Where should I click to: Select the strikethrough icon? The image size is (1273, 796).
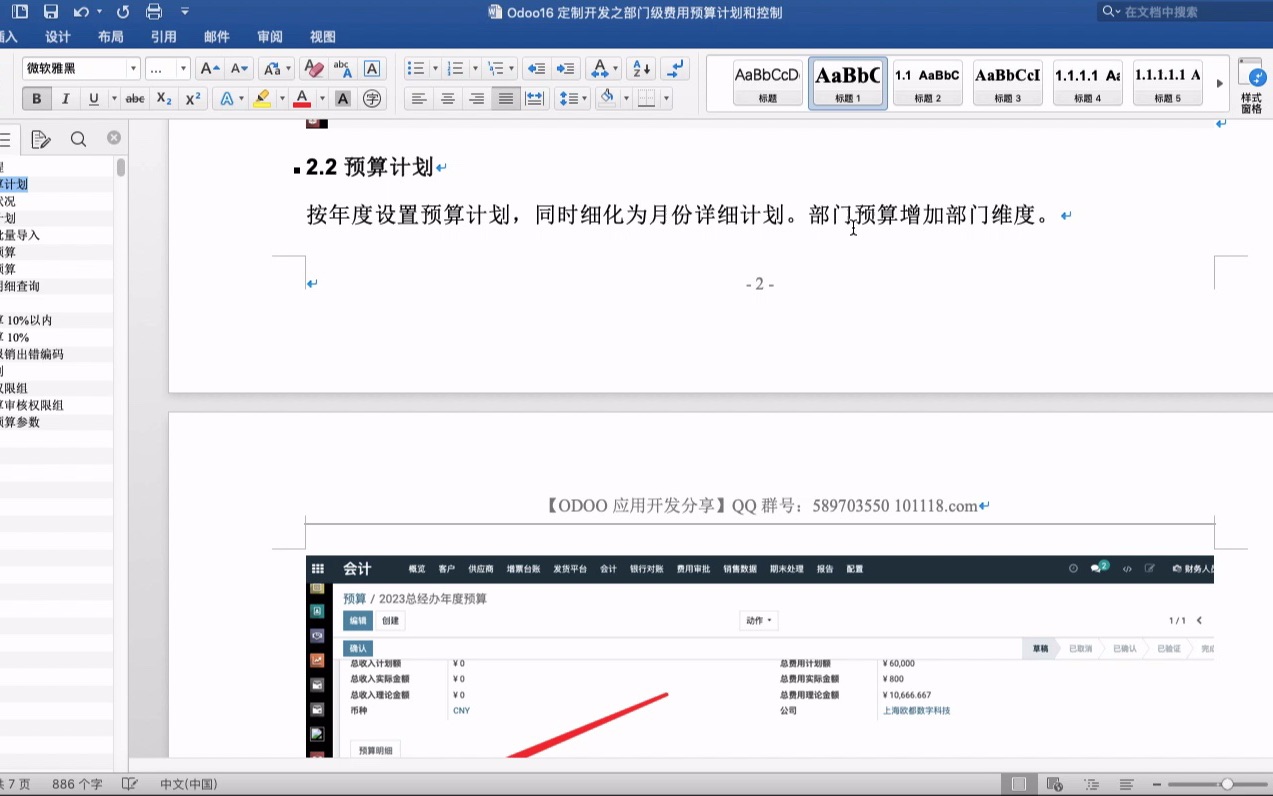pos(135,99)
